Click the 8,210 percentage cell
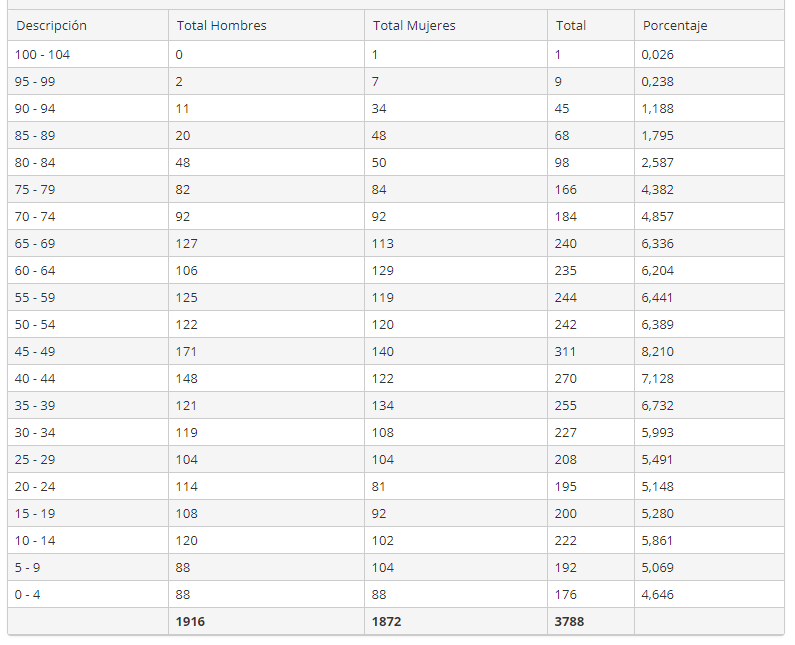This screenshot has width=795, height=645. pos(658,352)
